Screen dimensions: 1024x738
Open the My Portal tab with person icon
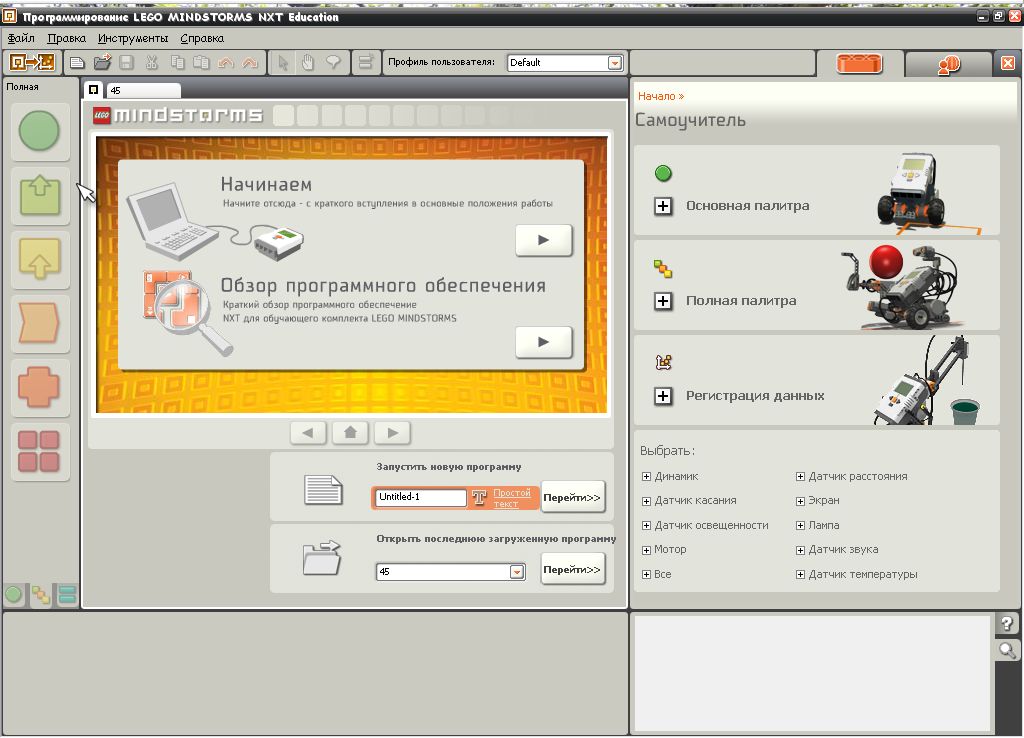tap(949, 64)
